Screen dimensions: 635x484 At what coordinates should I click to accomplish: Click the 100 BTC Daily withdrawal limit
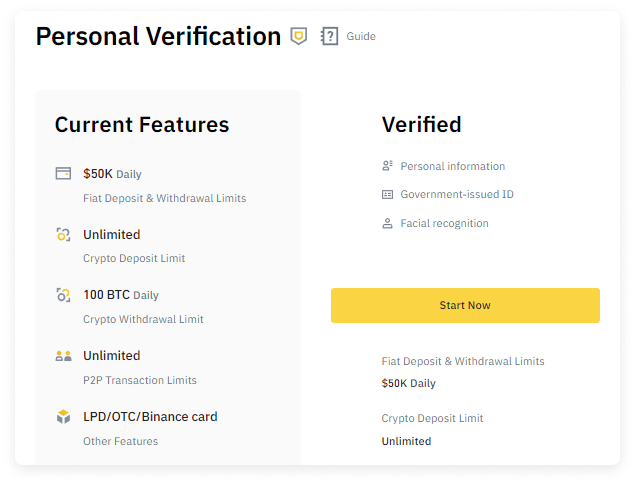pos(120,295)
